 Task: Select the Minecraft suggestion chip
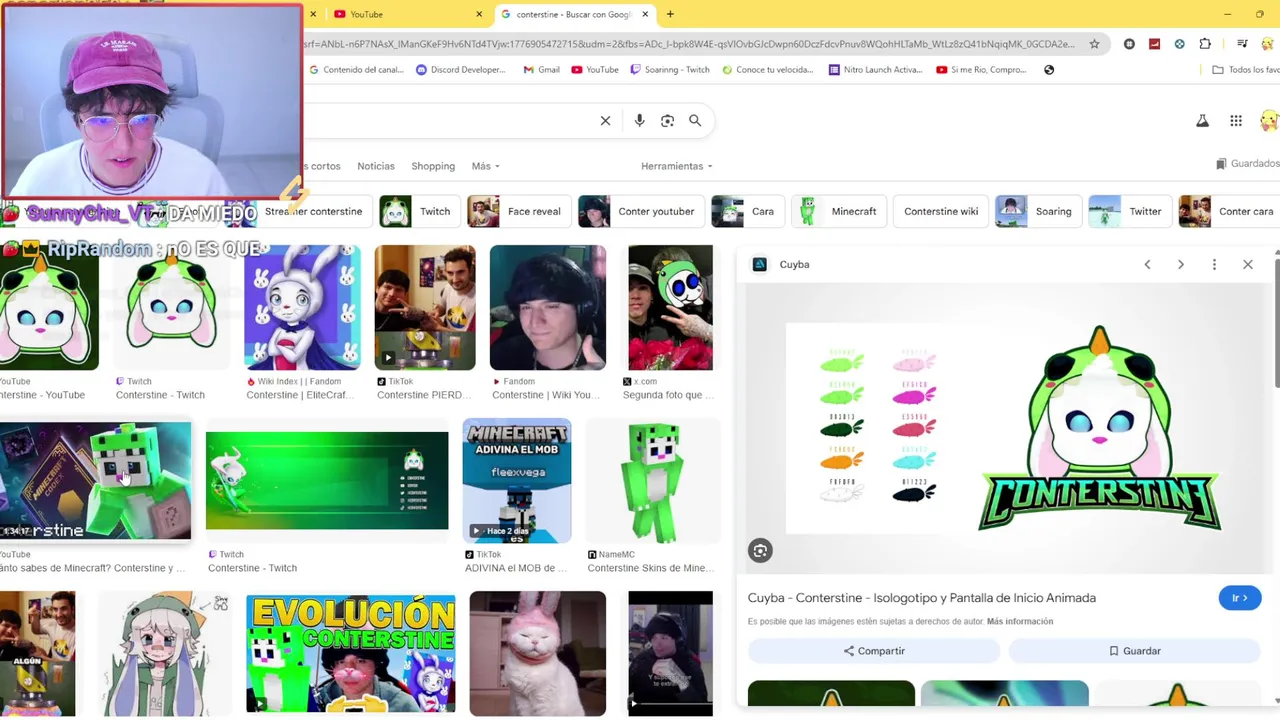coord(839,212)
